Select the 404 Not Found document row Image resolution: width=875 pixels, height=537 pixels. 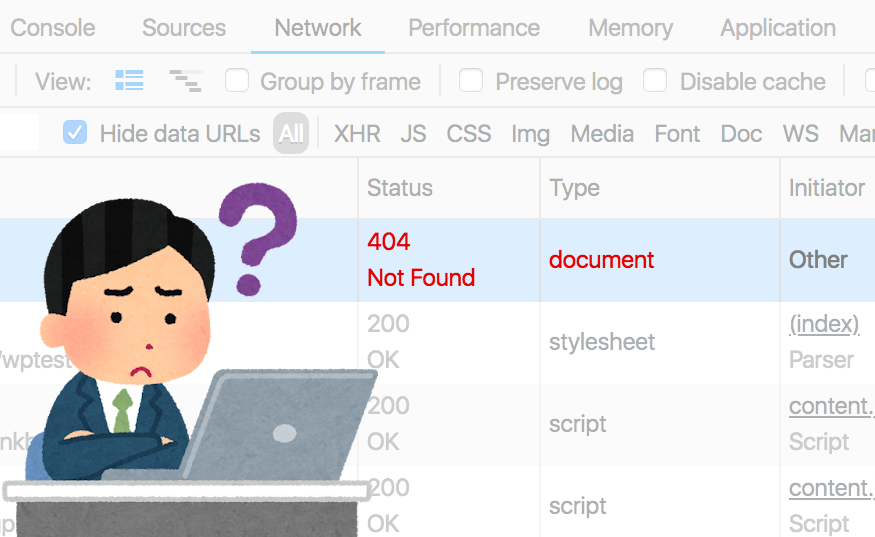600,260
